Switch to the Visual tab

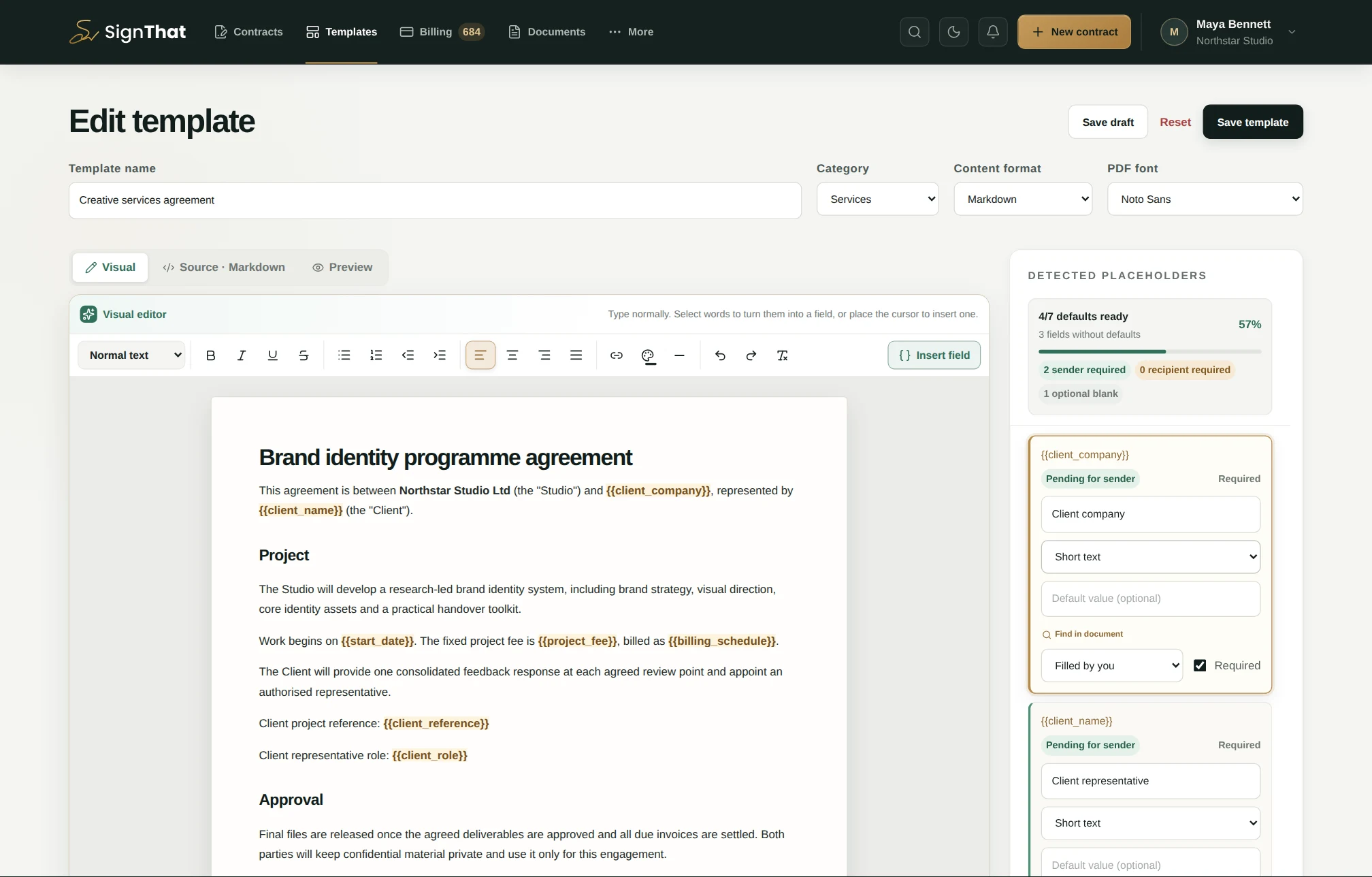coord(110,268)
